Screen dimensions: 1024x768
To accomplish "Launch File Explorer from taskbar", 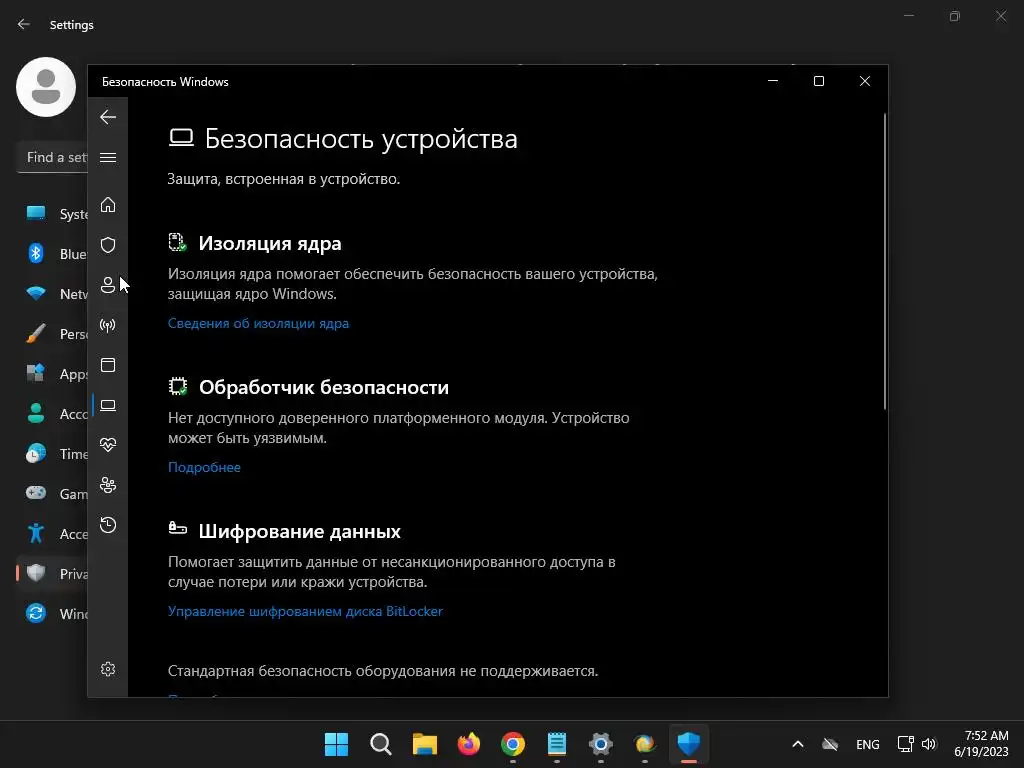I will click(x=424, y=744).
